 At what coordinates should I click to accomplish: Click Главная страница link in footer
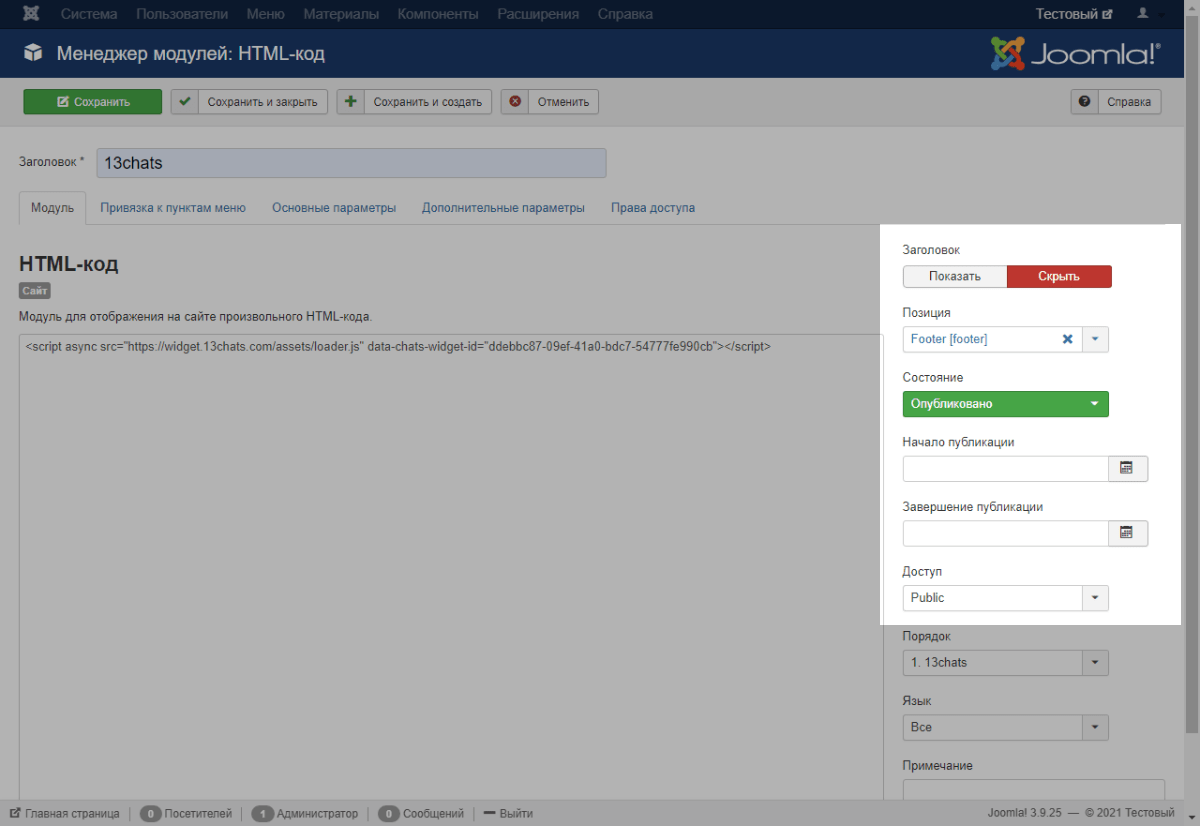(x=65, y=813)
